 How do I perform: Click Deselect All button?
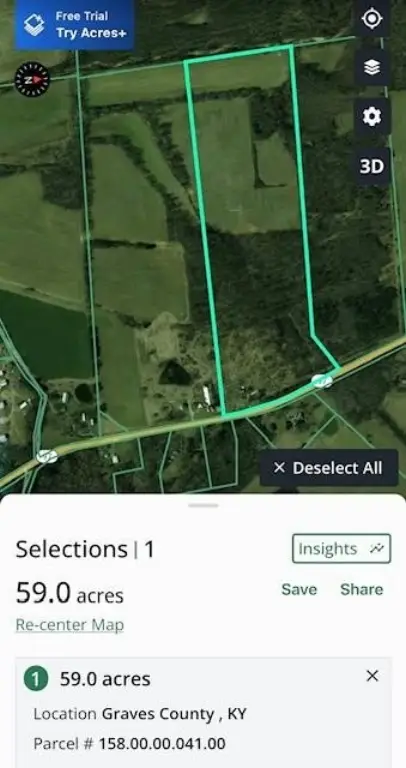tap(329, 468)
